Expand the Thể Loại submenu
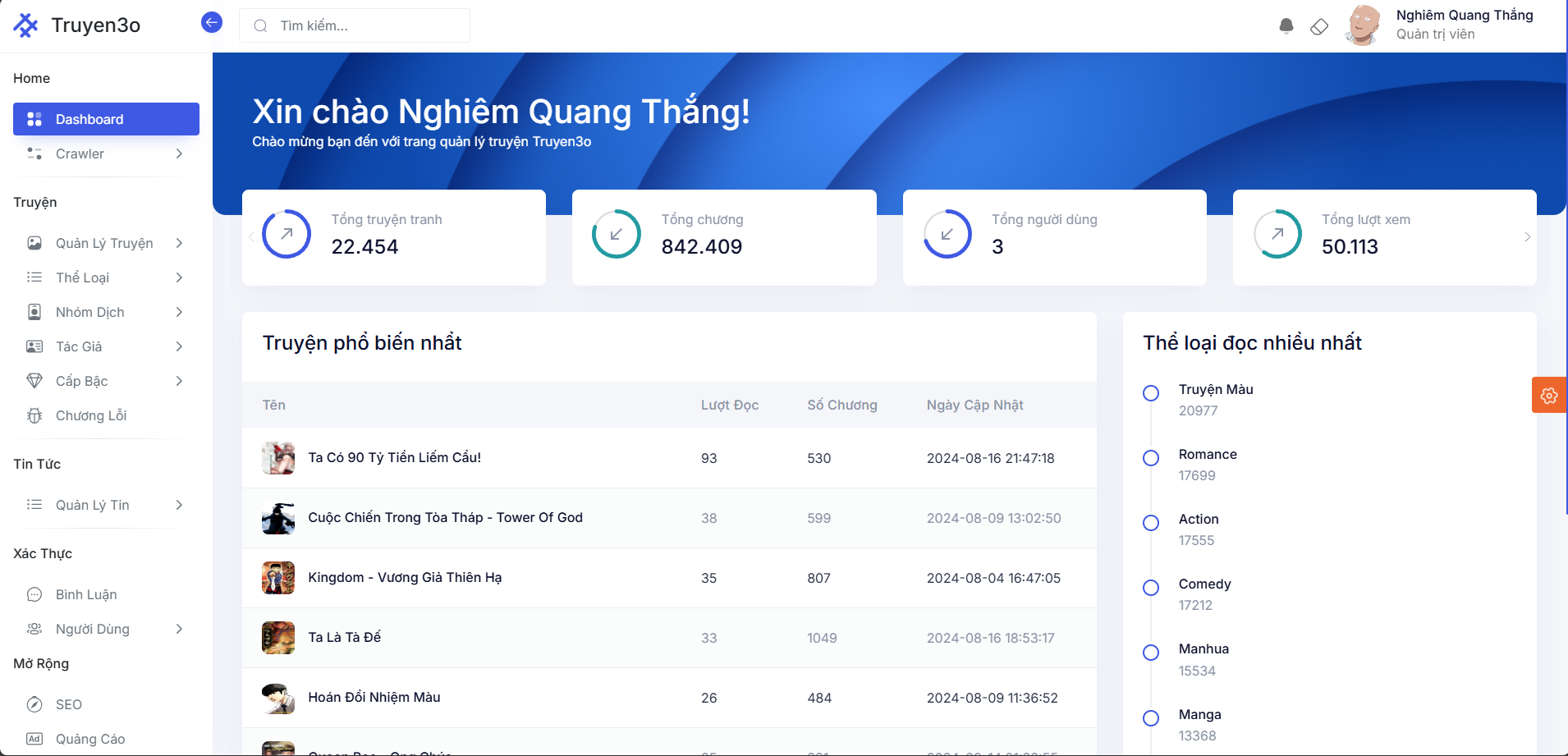The image size is (1568, 756). (x=179, y=277)
